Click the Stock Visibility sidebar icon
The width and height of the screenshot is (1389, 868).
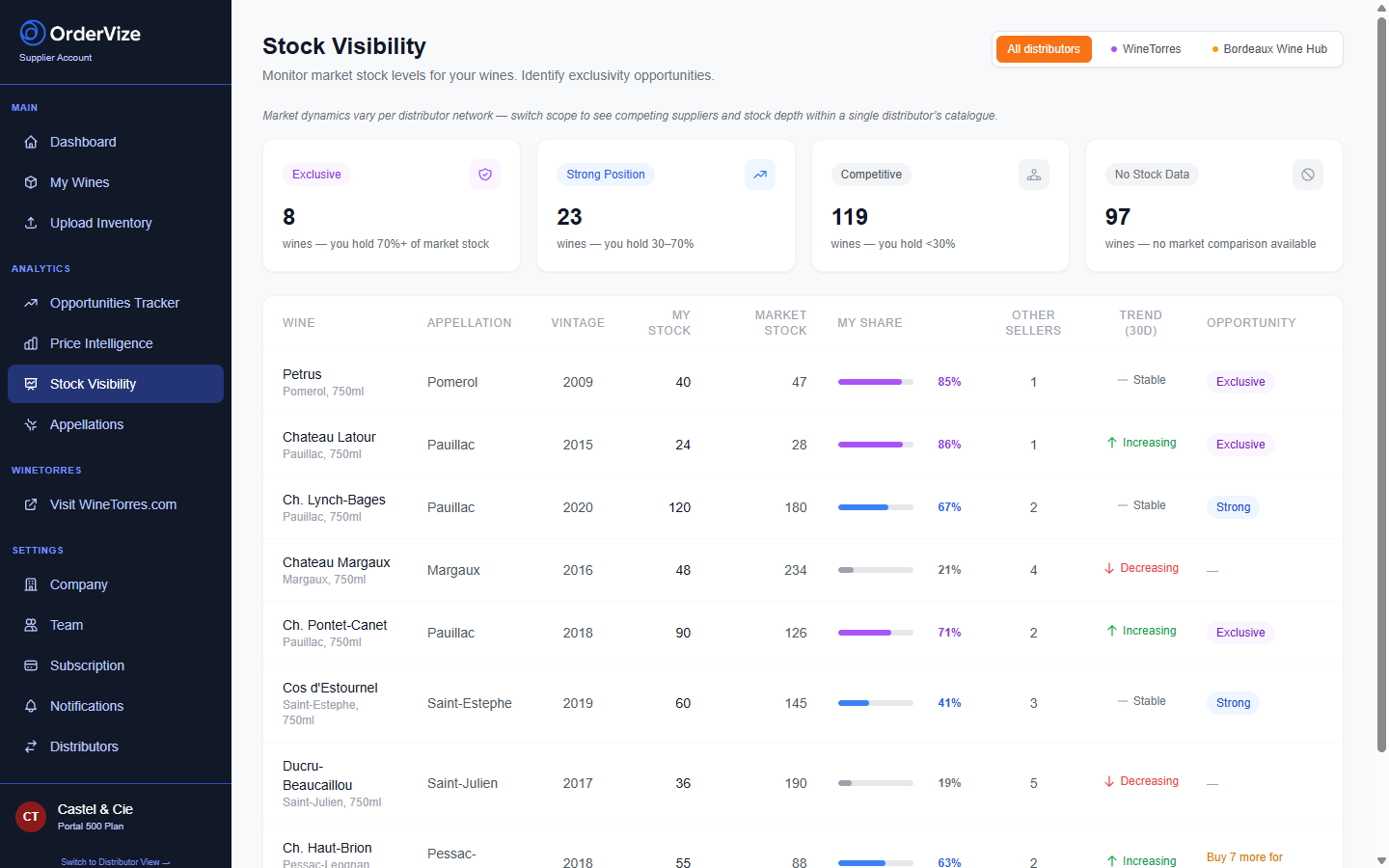(x=31, y=384)
